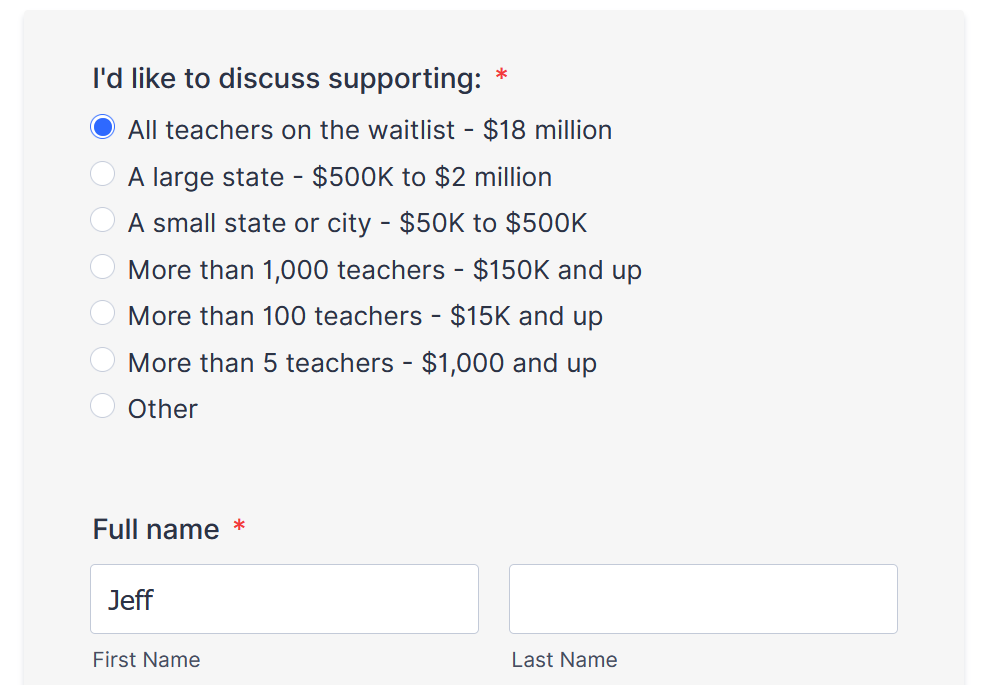Click the "$18 million" option label text
The width and height of the screenshot is (983, 685).
coord(547,130)
